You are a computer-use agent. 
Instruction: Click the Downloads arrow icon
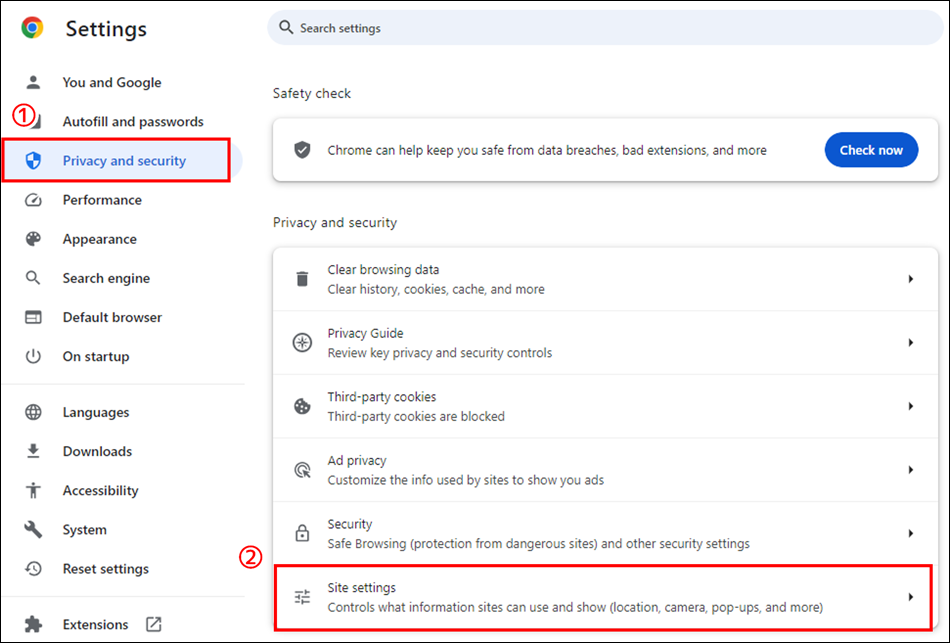click(33, 451)
